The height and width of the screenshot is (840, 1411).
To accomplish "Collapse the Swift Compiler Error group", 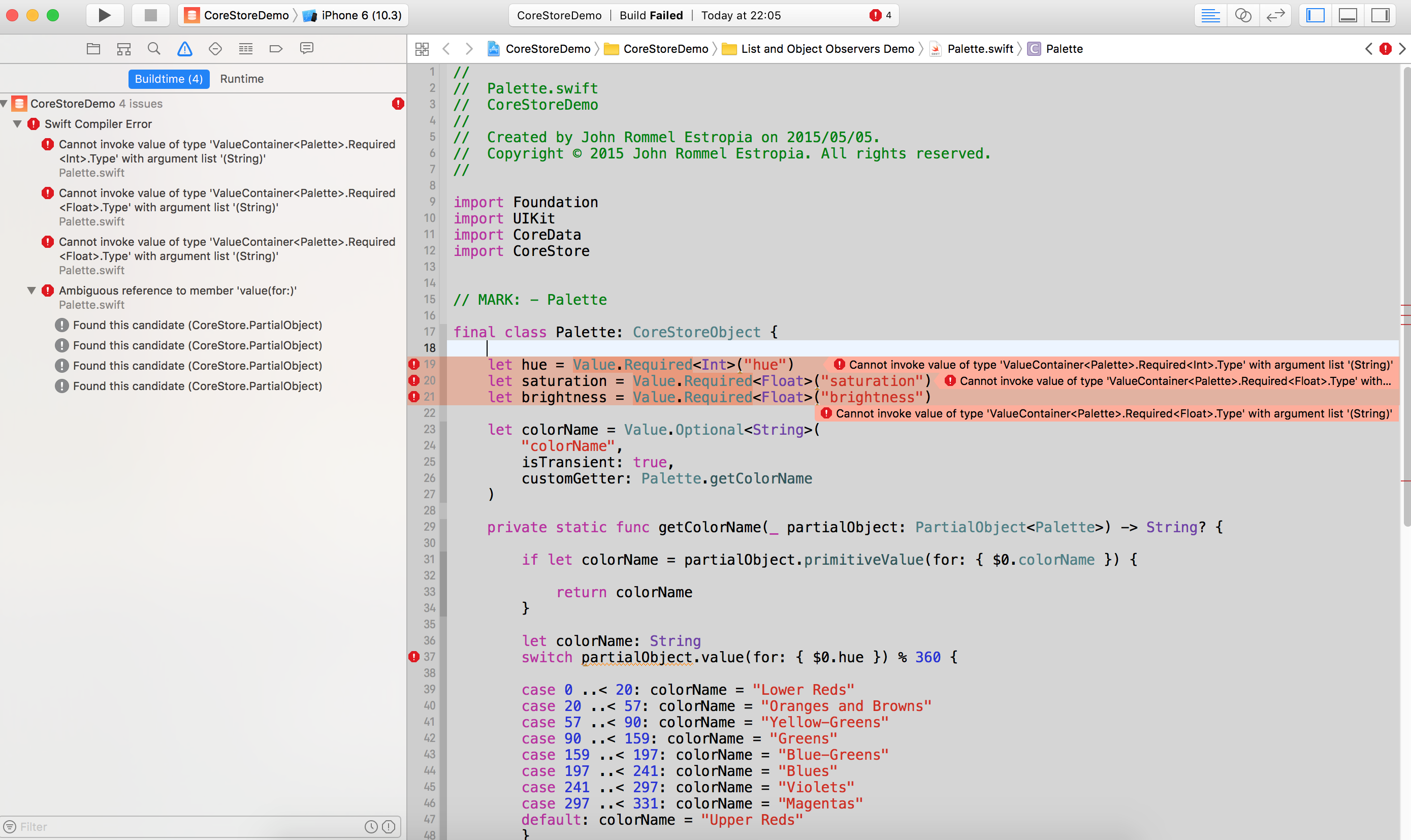I will pyautogui.click(x=18, y=124).
